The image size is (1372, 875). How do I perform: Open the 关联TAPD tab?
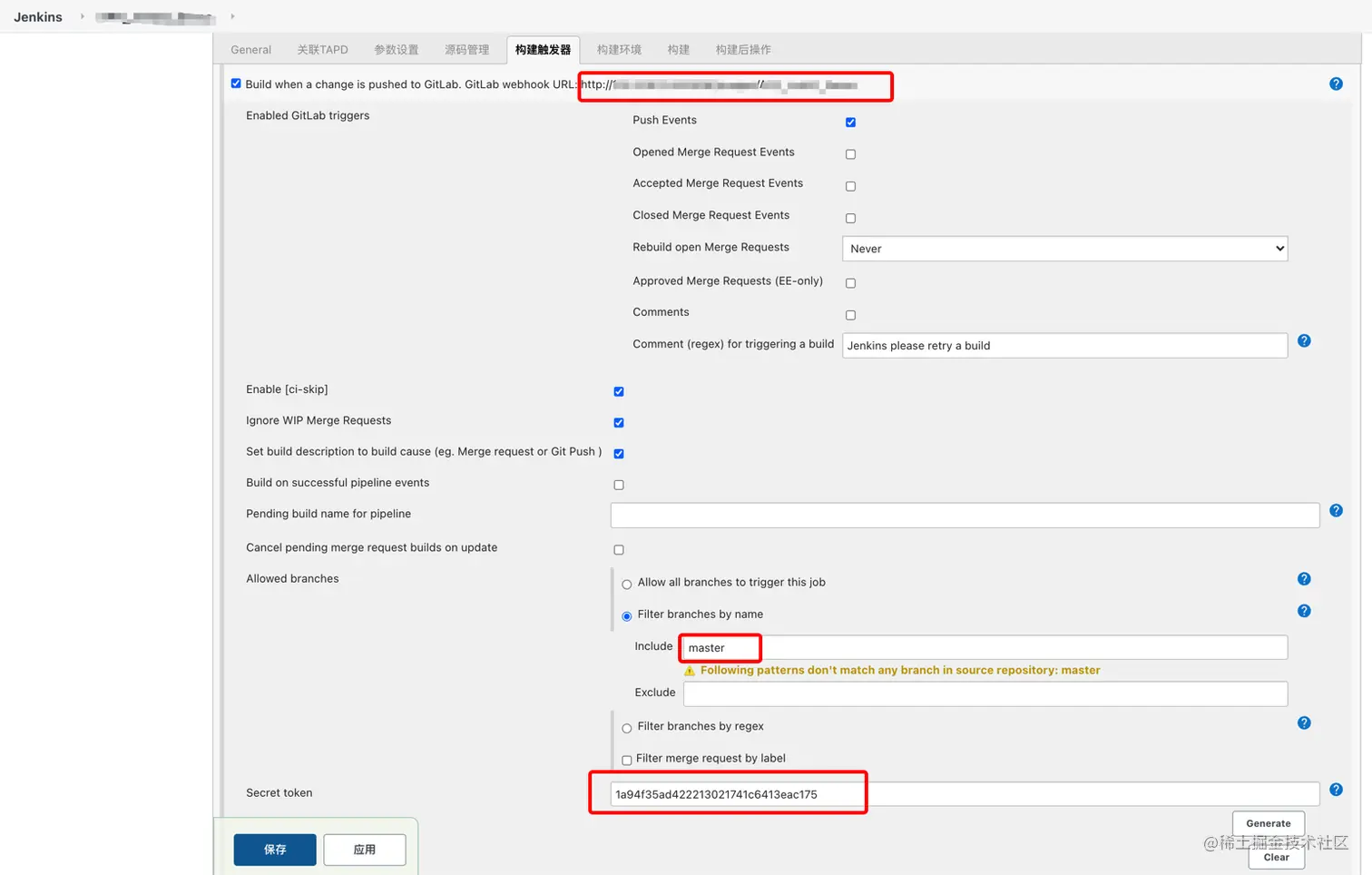pyautogui.click(x=322, y=50)
